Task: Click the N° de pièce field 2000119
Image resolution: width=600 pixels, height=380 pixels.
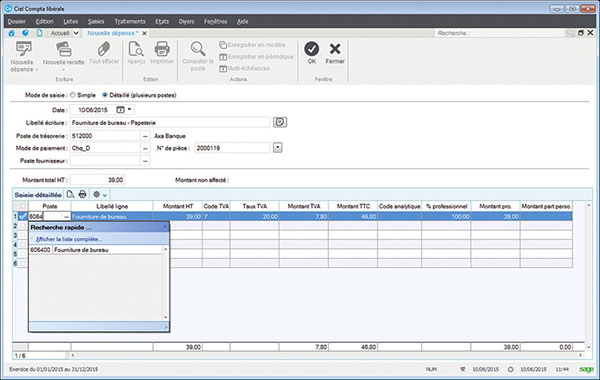Action: (232, 148)
